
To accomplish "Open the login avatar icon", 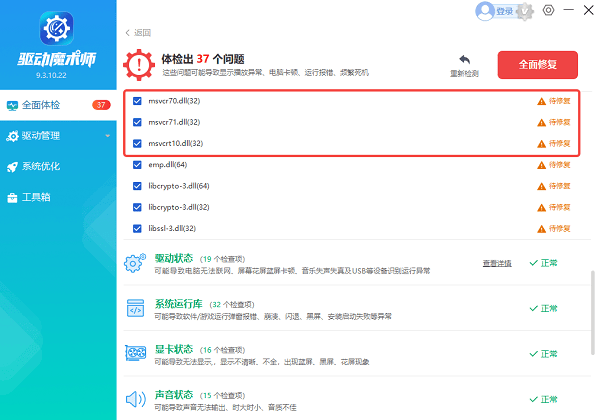I will pos(485,11).
